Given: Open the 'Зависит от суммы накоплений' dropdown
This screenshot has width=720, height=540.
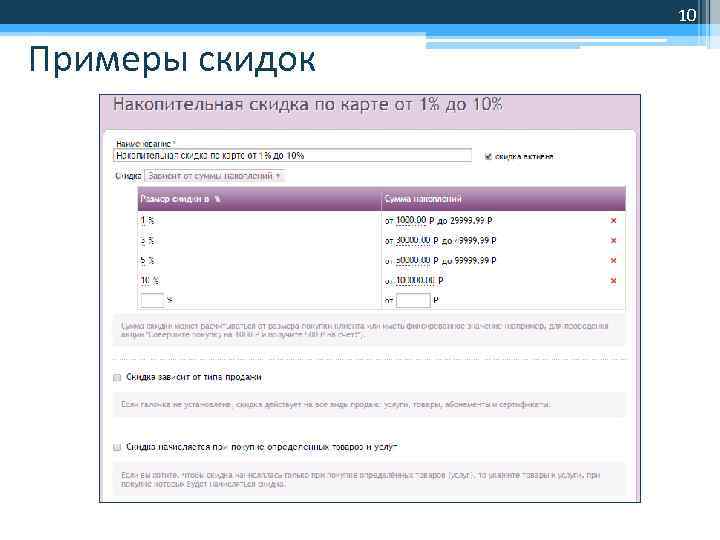Looking at the screenshot, I should click(214, 176).
